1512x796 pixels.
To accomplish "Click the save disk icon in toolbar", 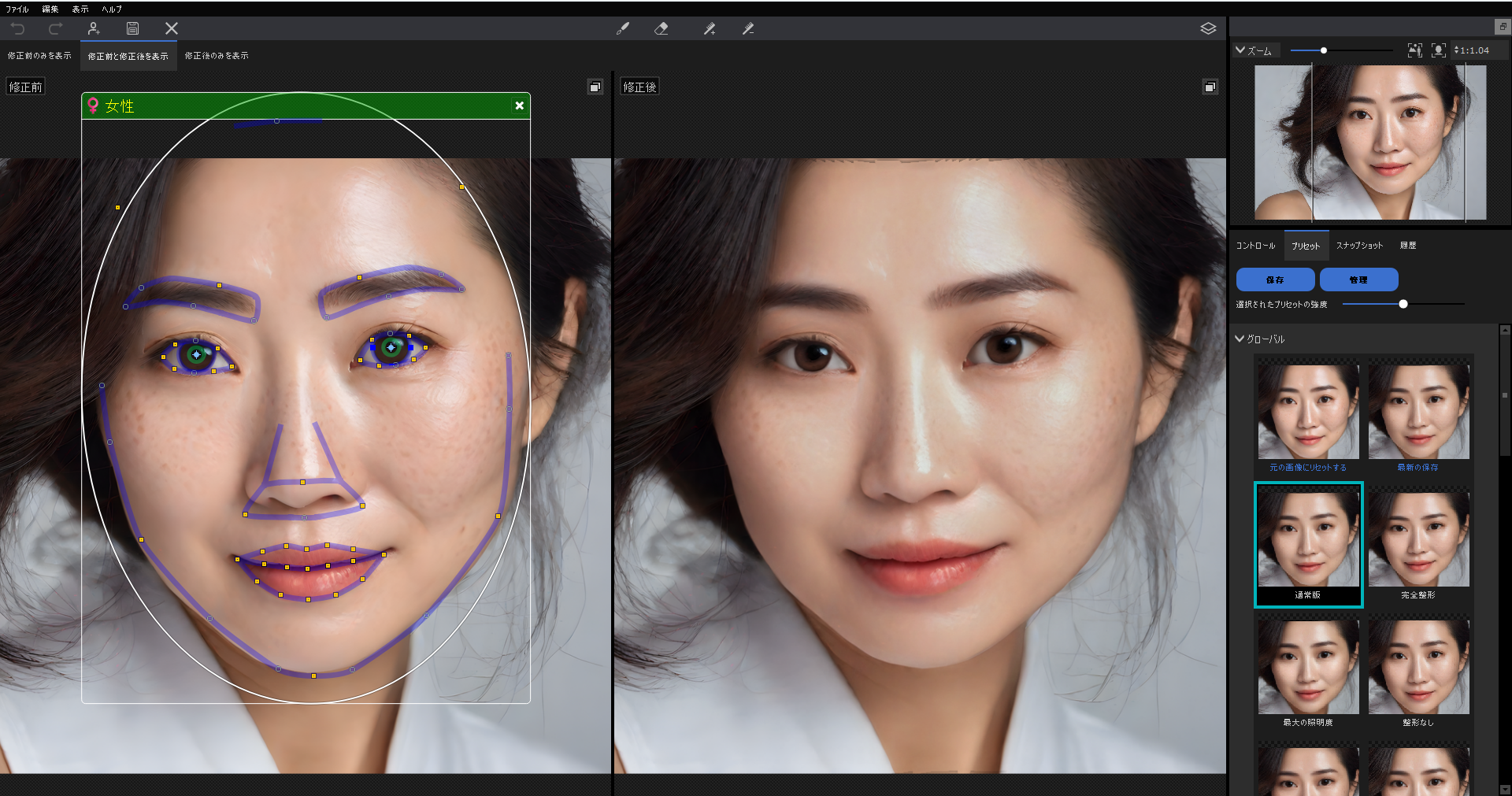I will pyautogui.click(x=132, y=29).
